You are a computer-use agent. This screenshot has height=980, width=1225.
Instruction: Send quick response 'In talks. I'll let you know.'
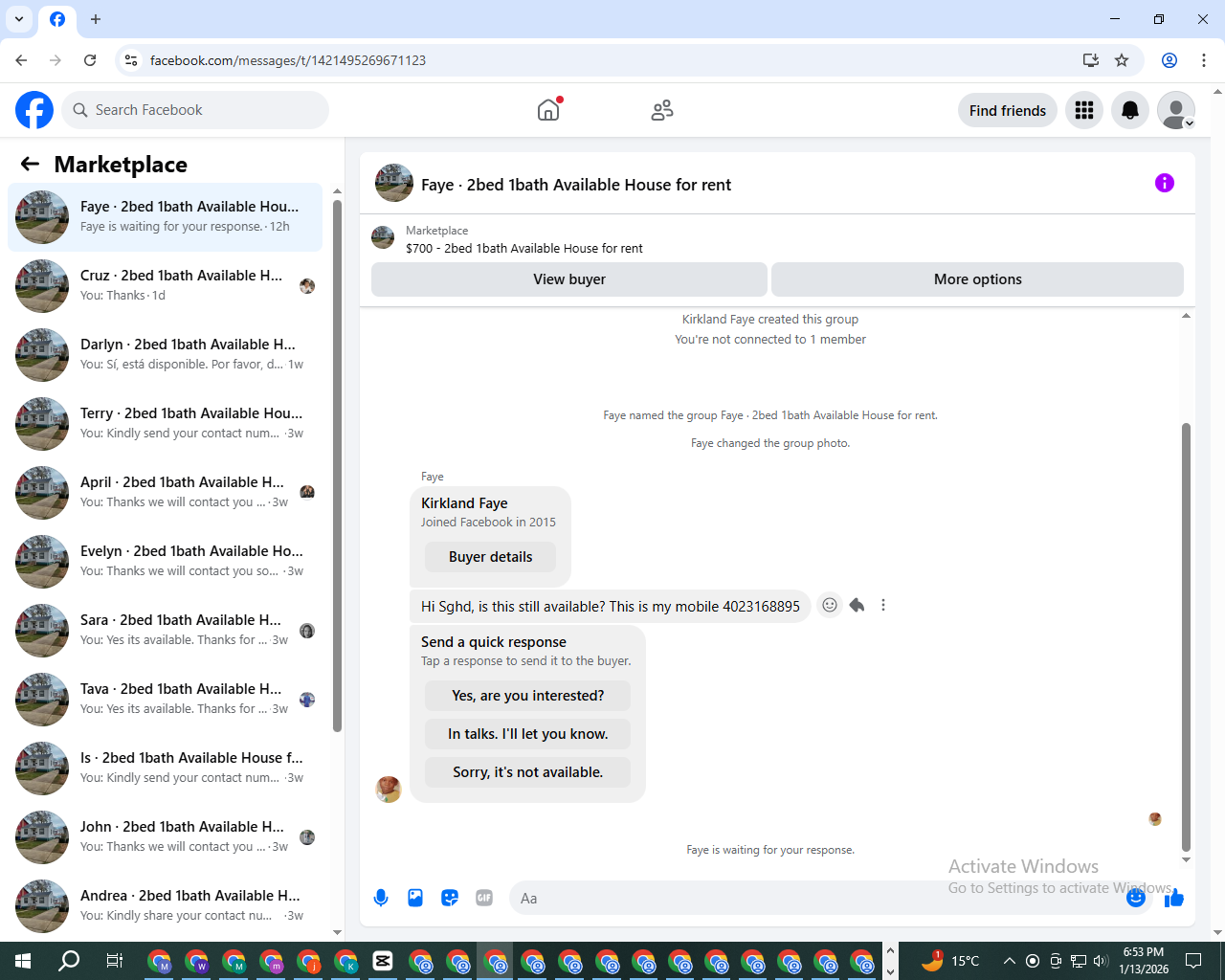click(x=528, y=734)
